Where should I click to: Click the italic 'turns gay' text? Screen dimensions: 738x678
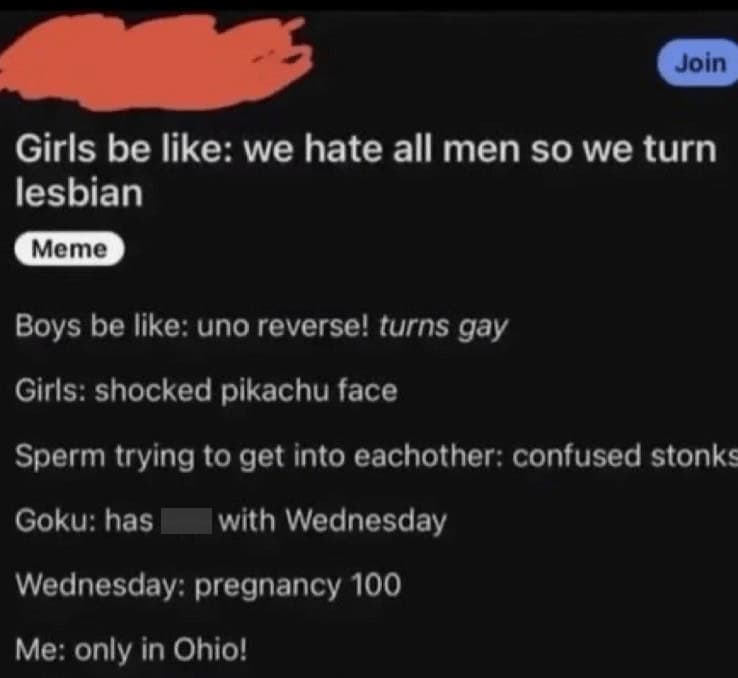click(443, 326)
